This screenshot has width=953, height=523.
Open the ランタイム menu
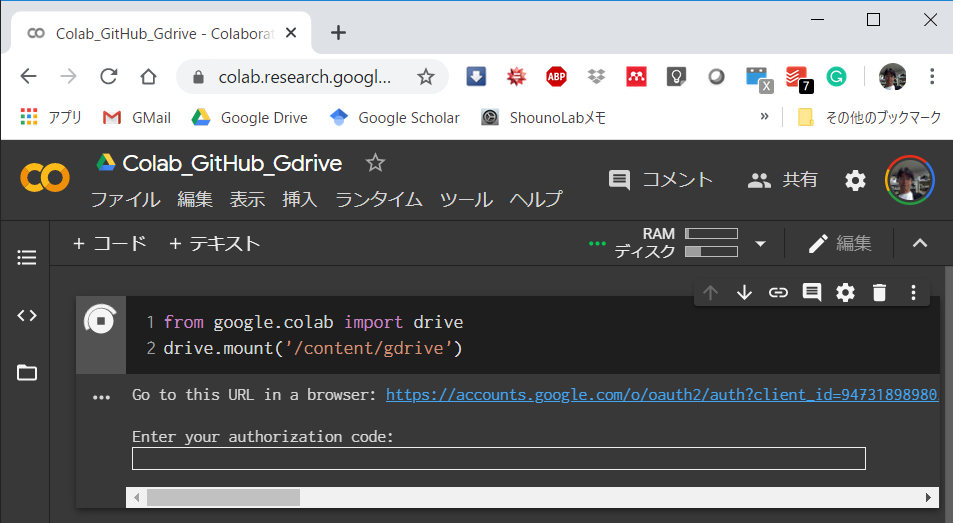click(379, 199)
